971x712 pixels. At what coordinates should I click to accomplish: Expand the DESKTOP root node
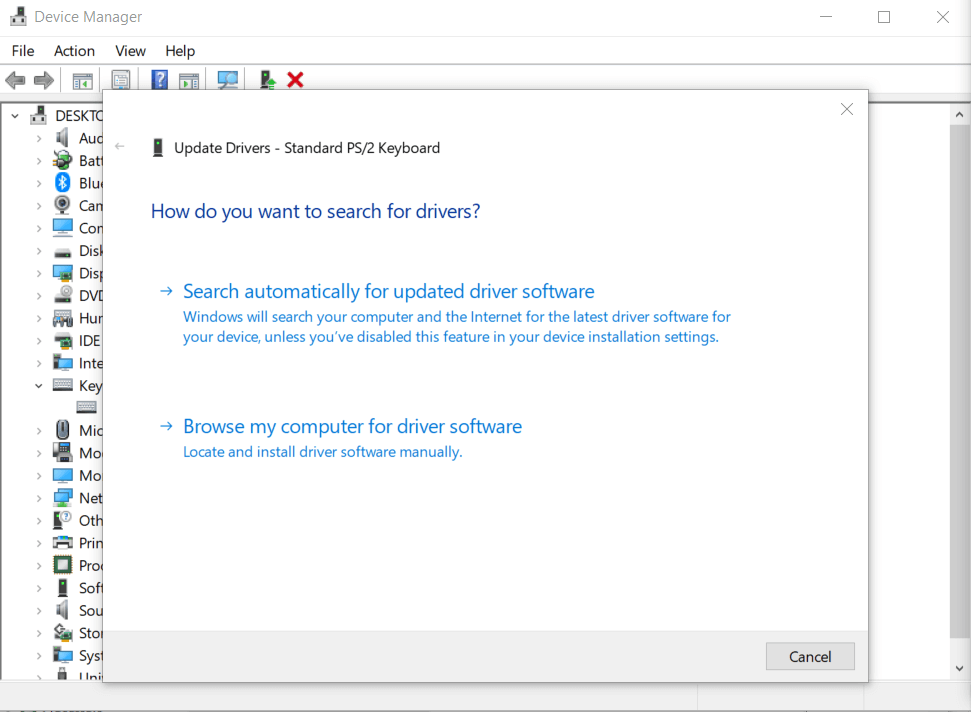click(14, 115)
